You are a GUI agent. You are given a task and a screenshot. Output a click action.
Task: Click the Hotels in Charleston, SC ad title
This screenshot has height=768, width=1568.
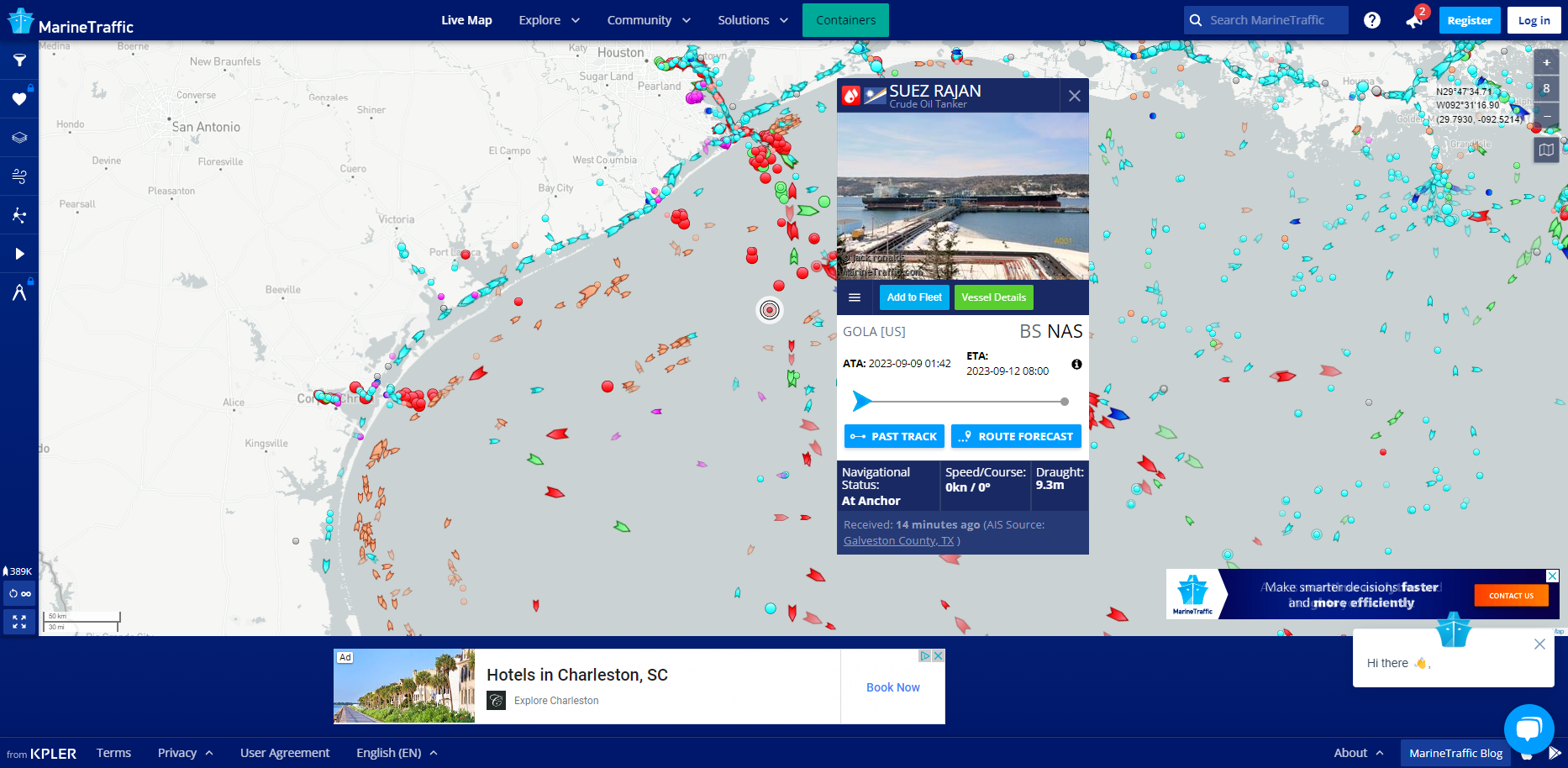[x=577, y=675]
